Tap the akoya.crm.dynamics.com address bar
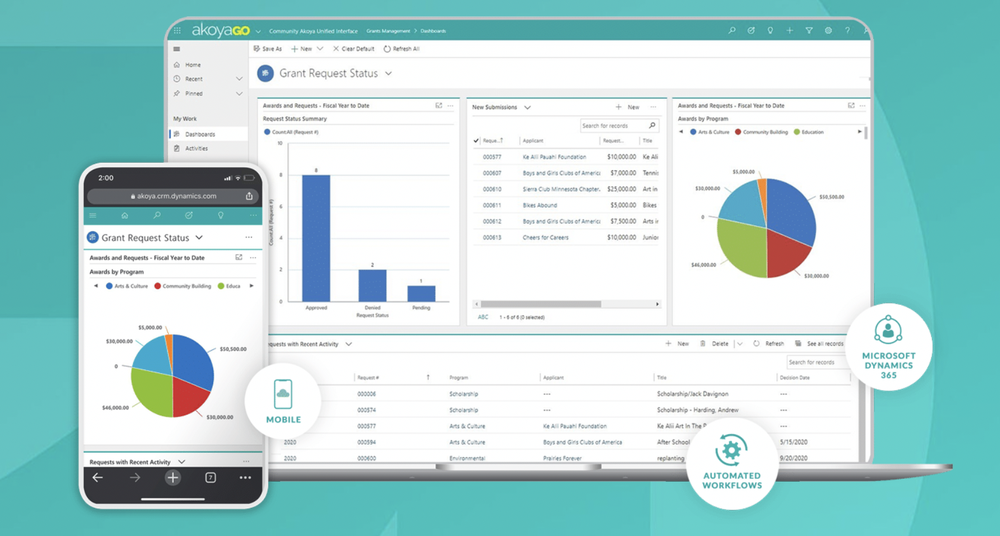 pos(173,196)
